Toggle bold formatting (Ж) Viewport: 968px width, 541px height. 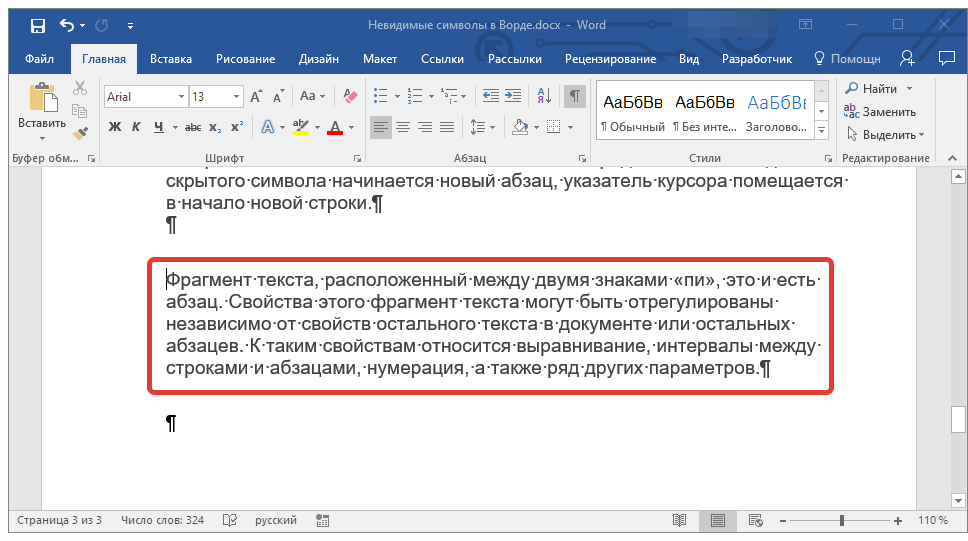click(x=114, y=127)
